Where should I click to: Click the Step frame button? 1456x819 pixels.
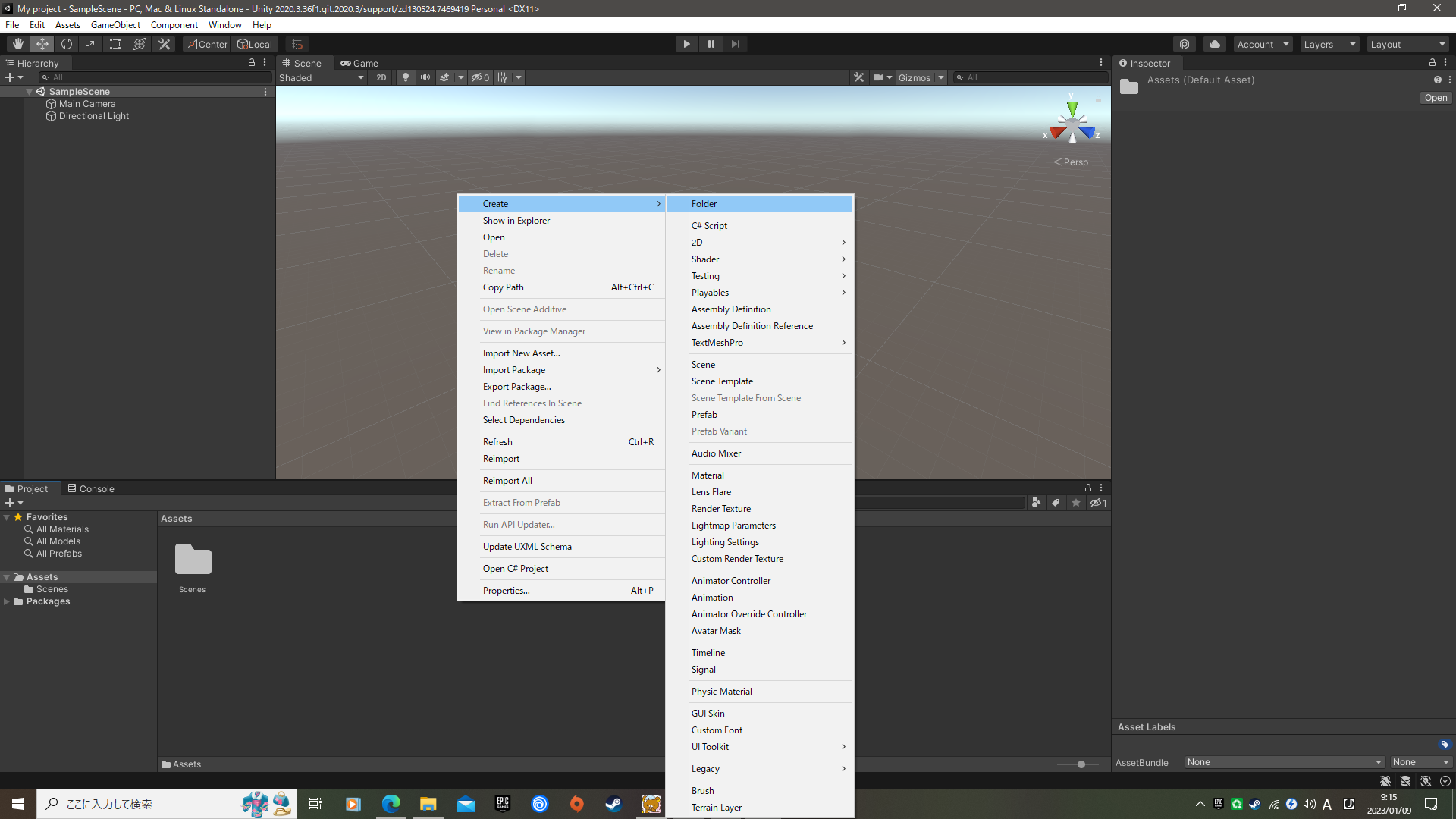tap(736, 44)
